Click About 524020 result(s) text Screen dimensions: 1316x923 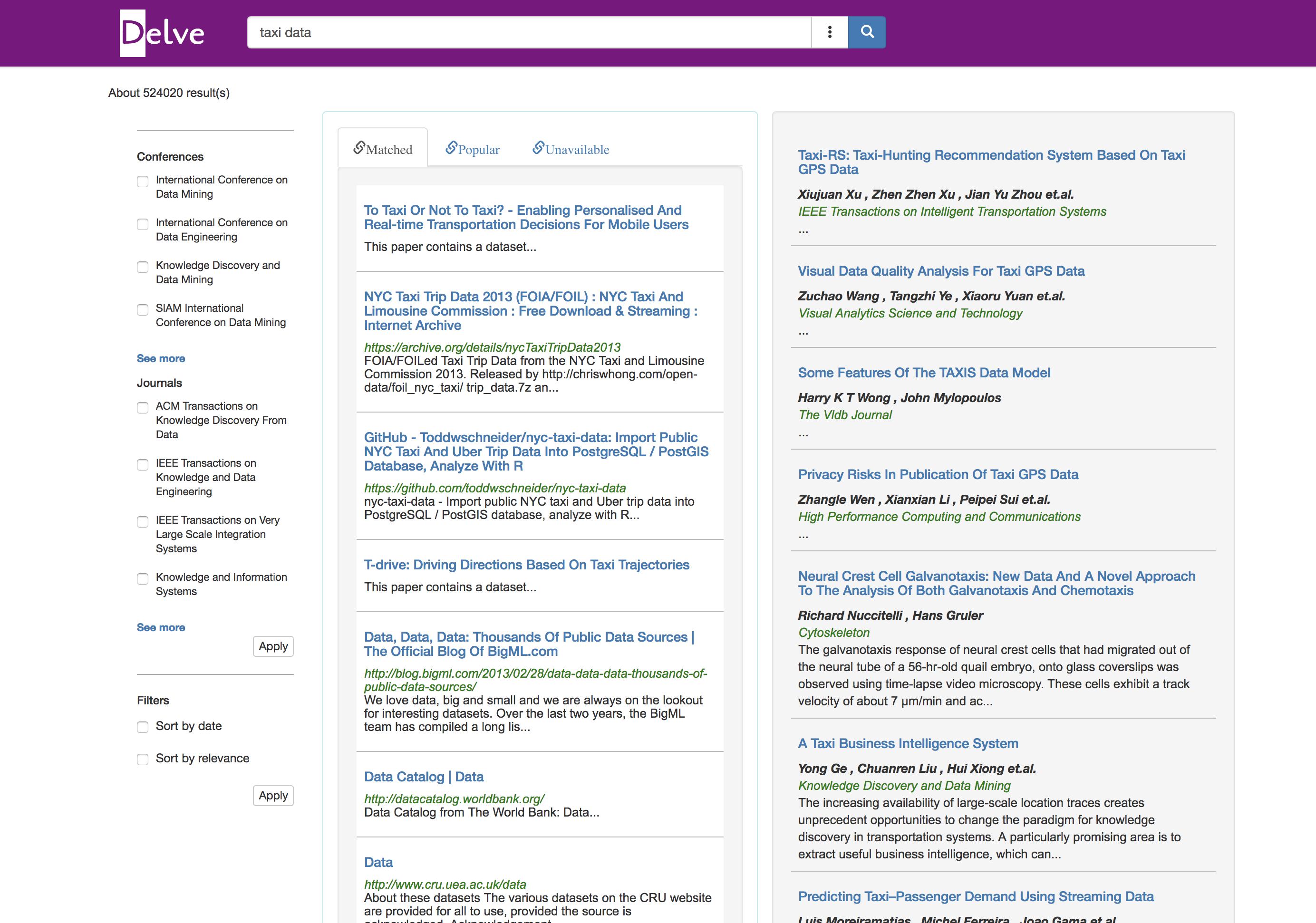click(x=169, y=93)
